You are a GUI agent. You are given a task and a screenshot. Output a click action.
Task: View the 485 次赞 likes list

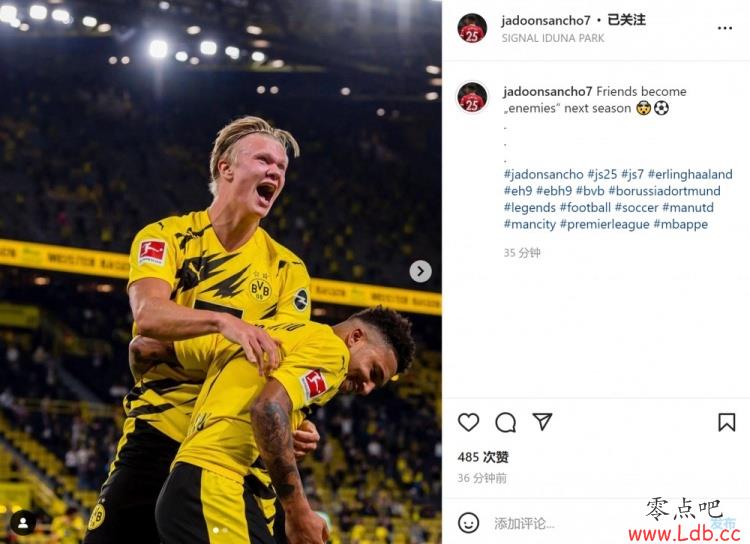click(483, 457)
